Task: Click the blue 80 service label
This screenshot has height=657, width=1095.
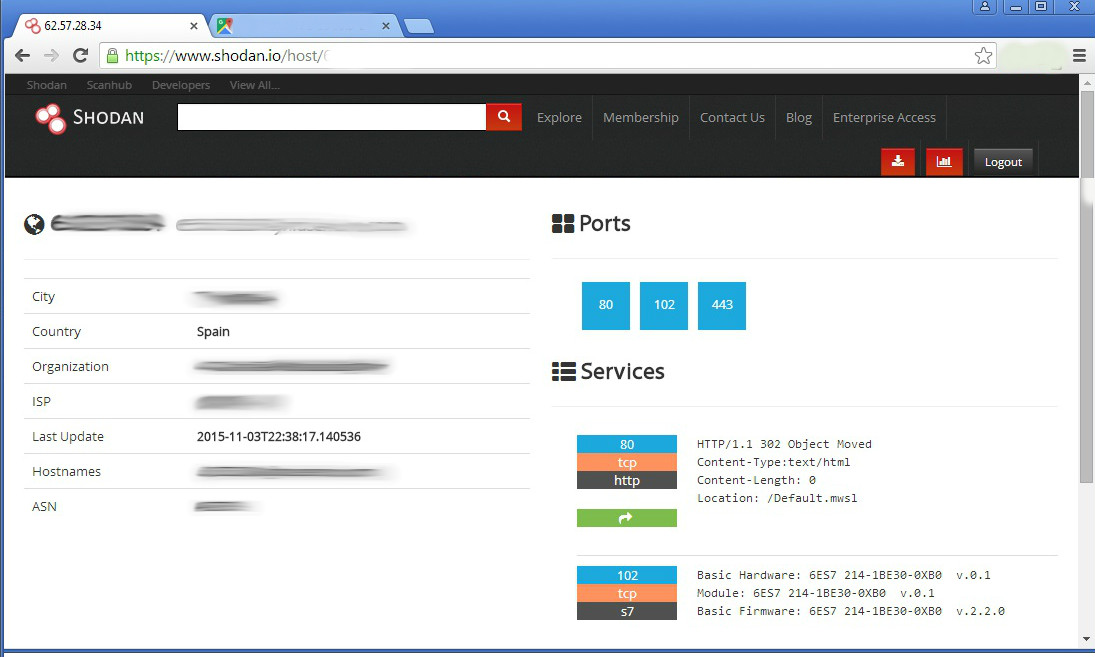Action: [x=626, y=444]
